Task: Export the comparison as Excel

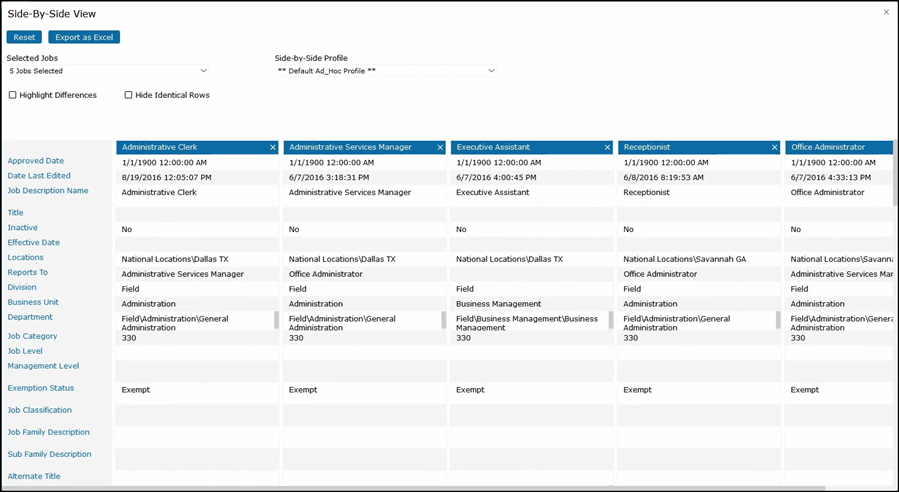Action: [84, 37]
